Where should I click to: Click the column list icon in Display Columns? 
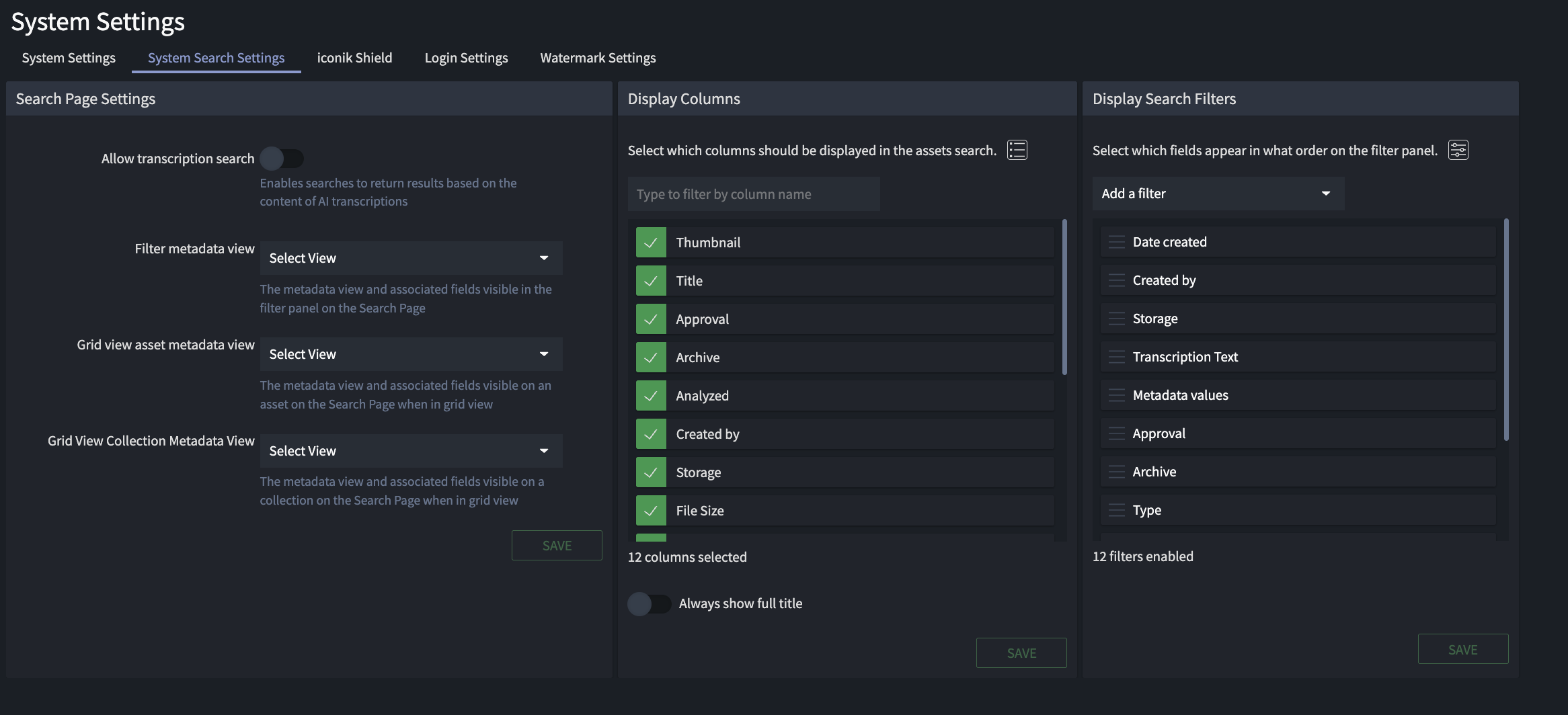1017,150
